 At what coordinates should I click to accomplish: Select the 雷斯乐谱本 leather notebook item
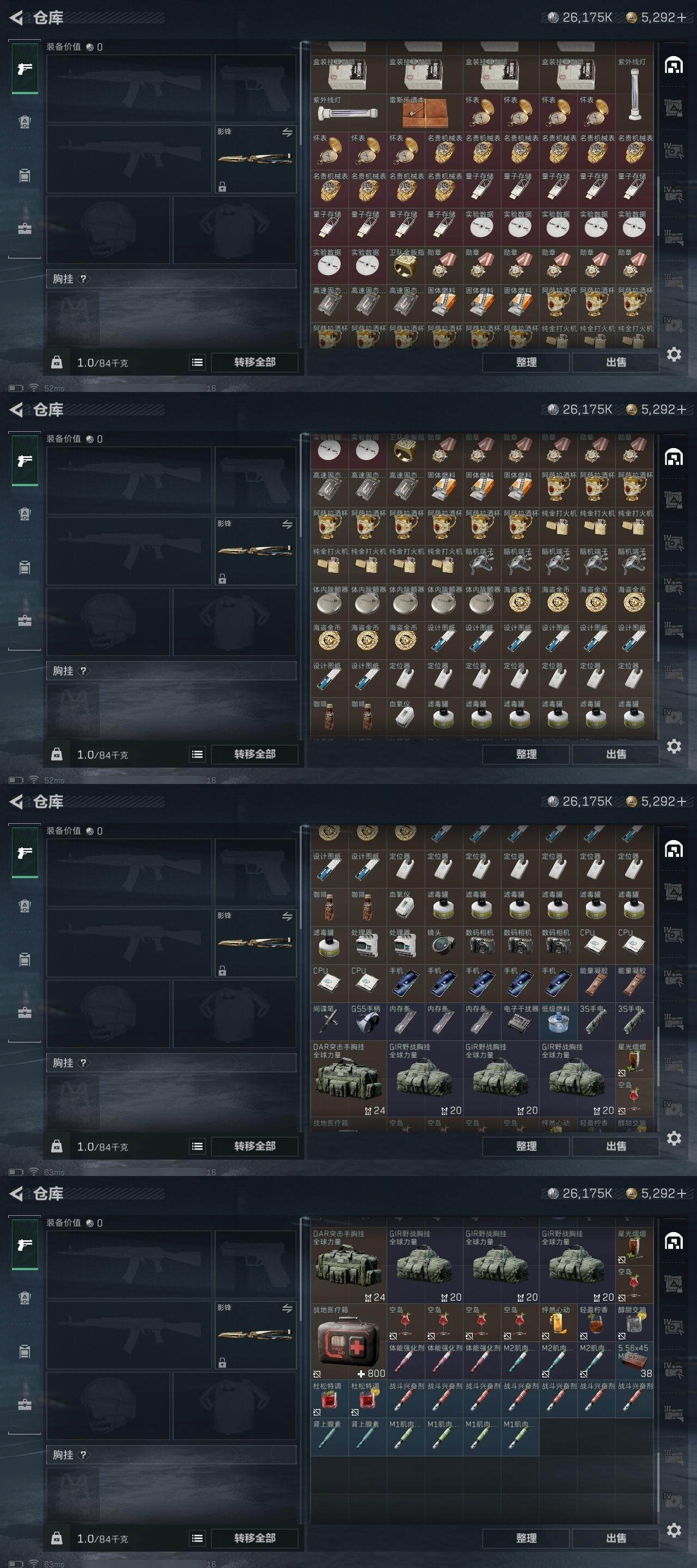(x=425, y=113)
